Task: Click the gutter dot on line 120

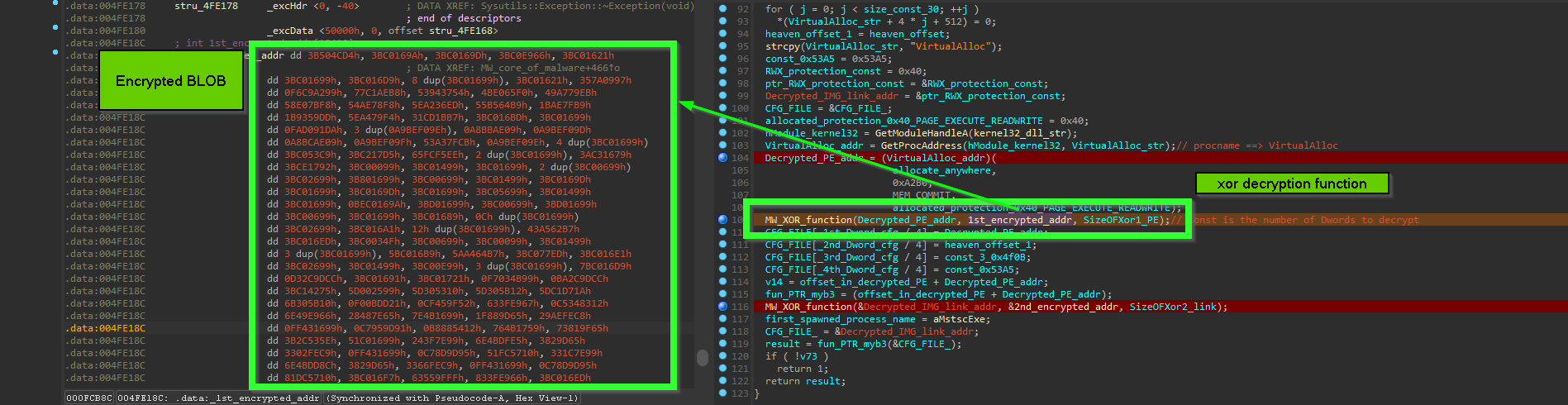Action: (722, 356)
